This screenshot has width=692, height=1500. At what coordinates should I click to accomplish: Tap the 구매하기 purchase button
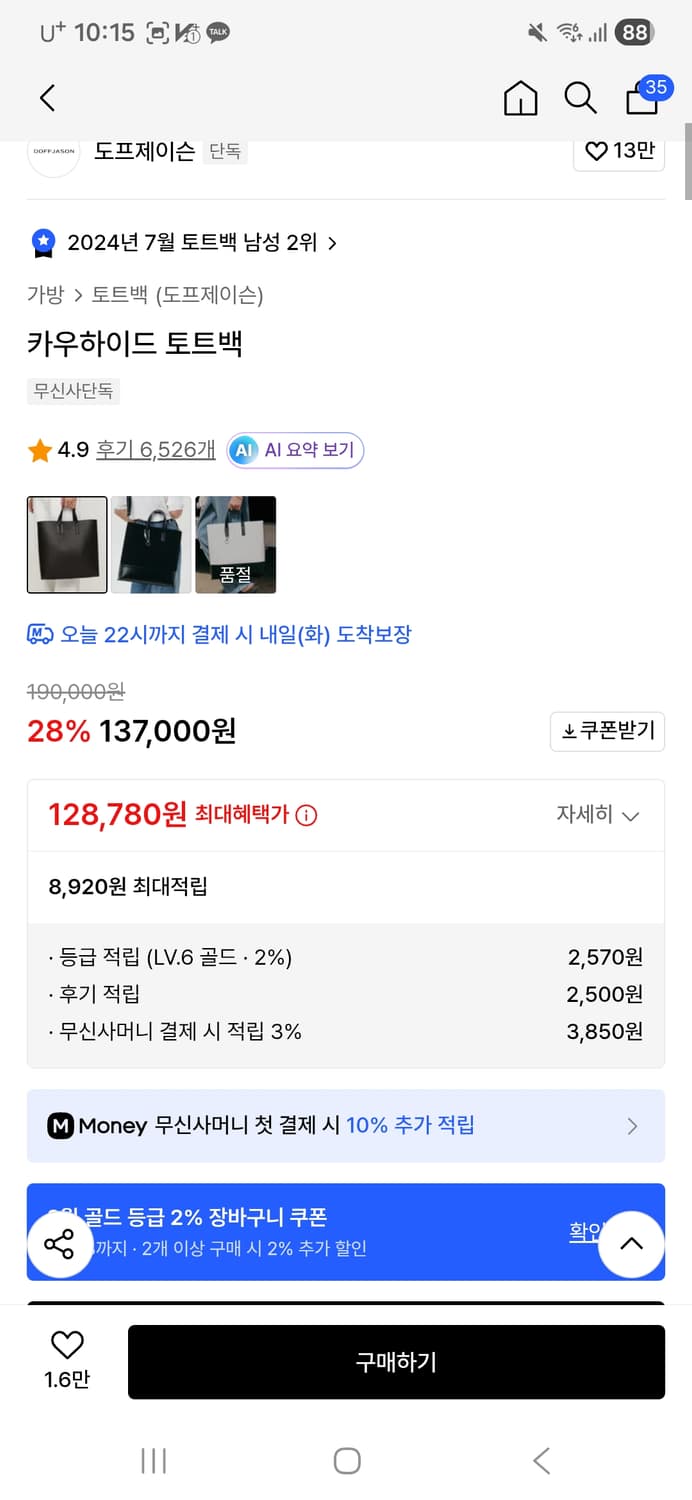[x=396, y=1362]
